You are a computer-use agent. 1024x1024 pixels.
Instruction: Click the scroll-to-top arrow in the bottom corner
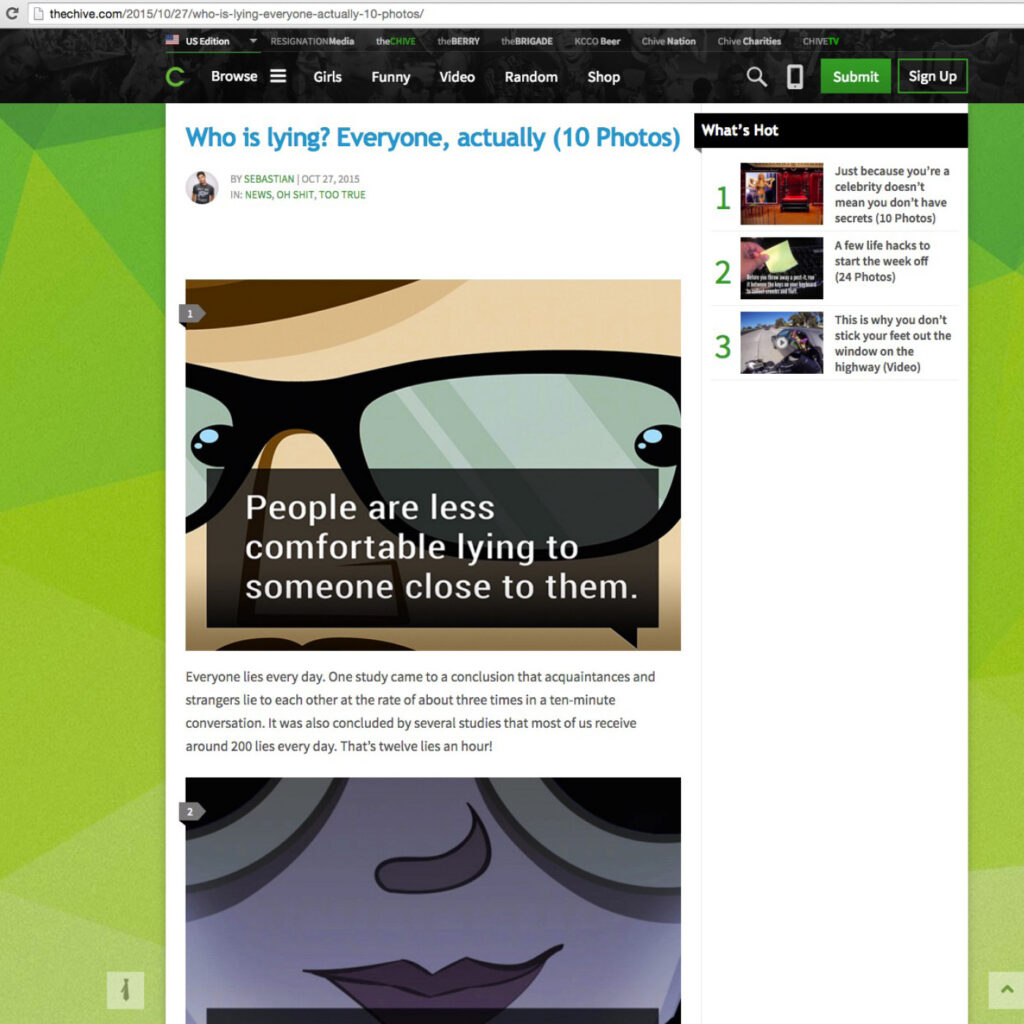pyautogui.click(x=1005, y=990)
